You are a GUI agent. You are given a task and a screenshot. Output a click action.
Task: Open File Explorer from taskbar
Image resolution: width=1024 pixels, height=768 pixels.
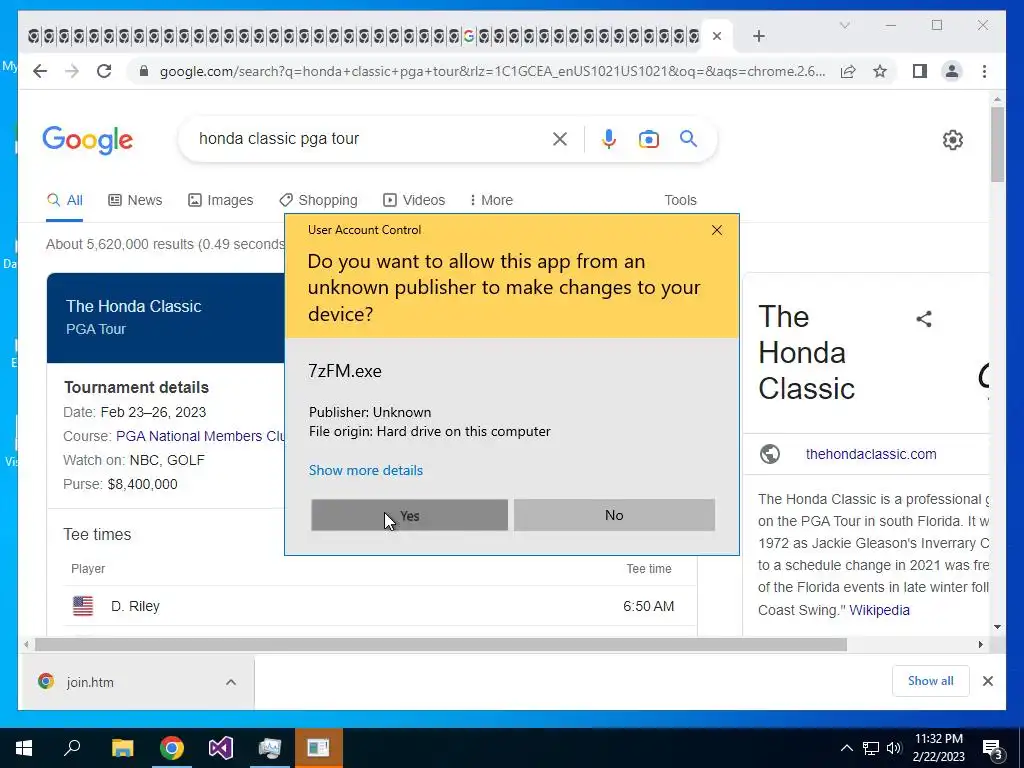tap(122, 748)
